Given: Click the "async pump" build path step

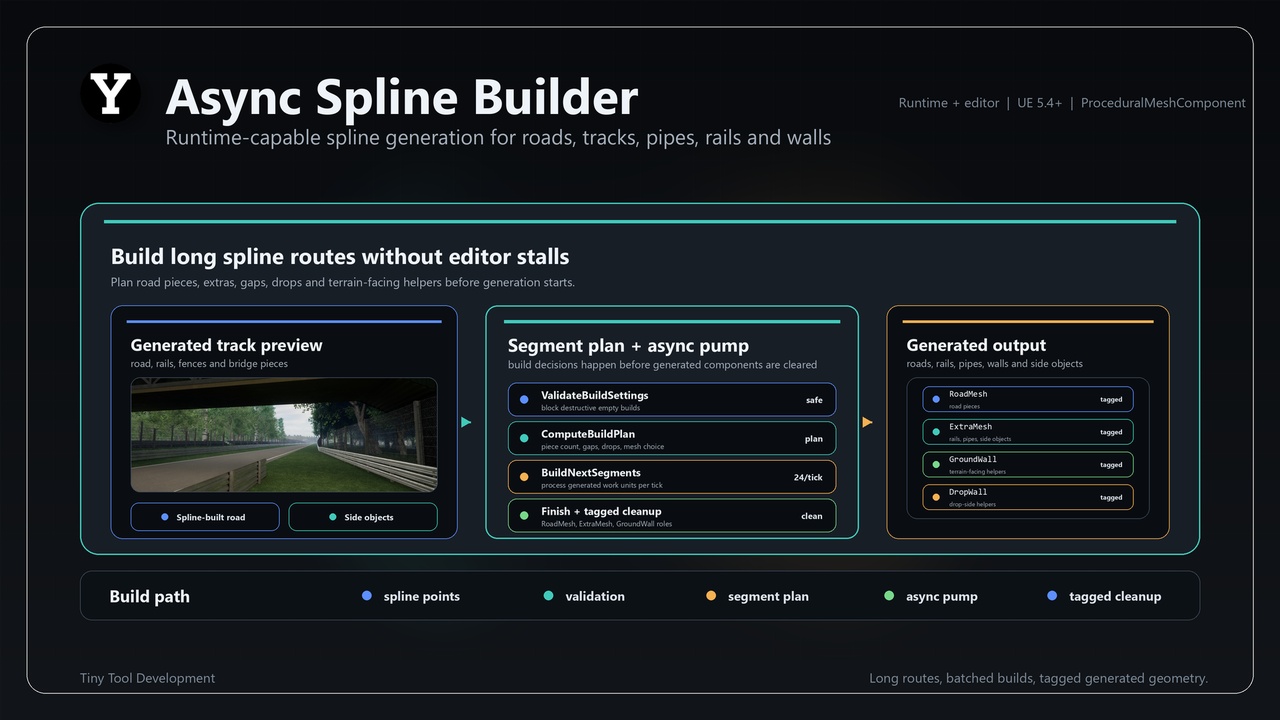Looking at the screenshot, I should [x=942, y=596].
